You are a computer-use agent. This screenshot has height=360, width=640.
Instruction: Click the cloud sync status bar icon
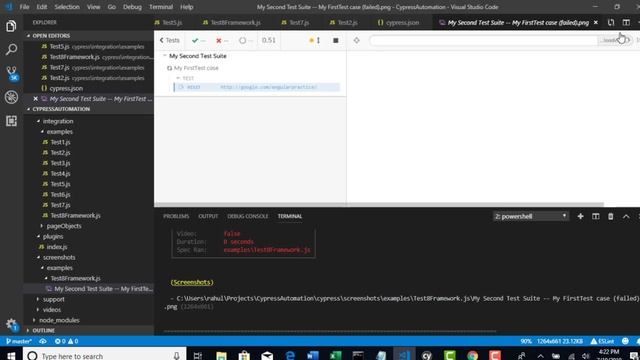42,341
